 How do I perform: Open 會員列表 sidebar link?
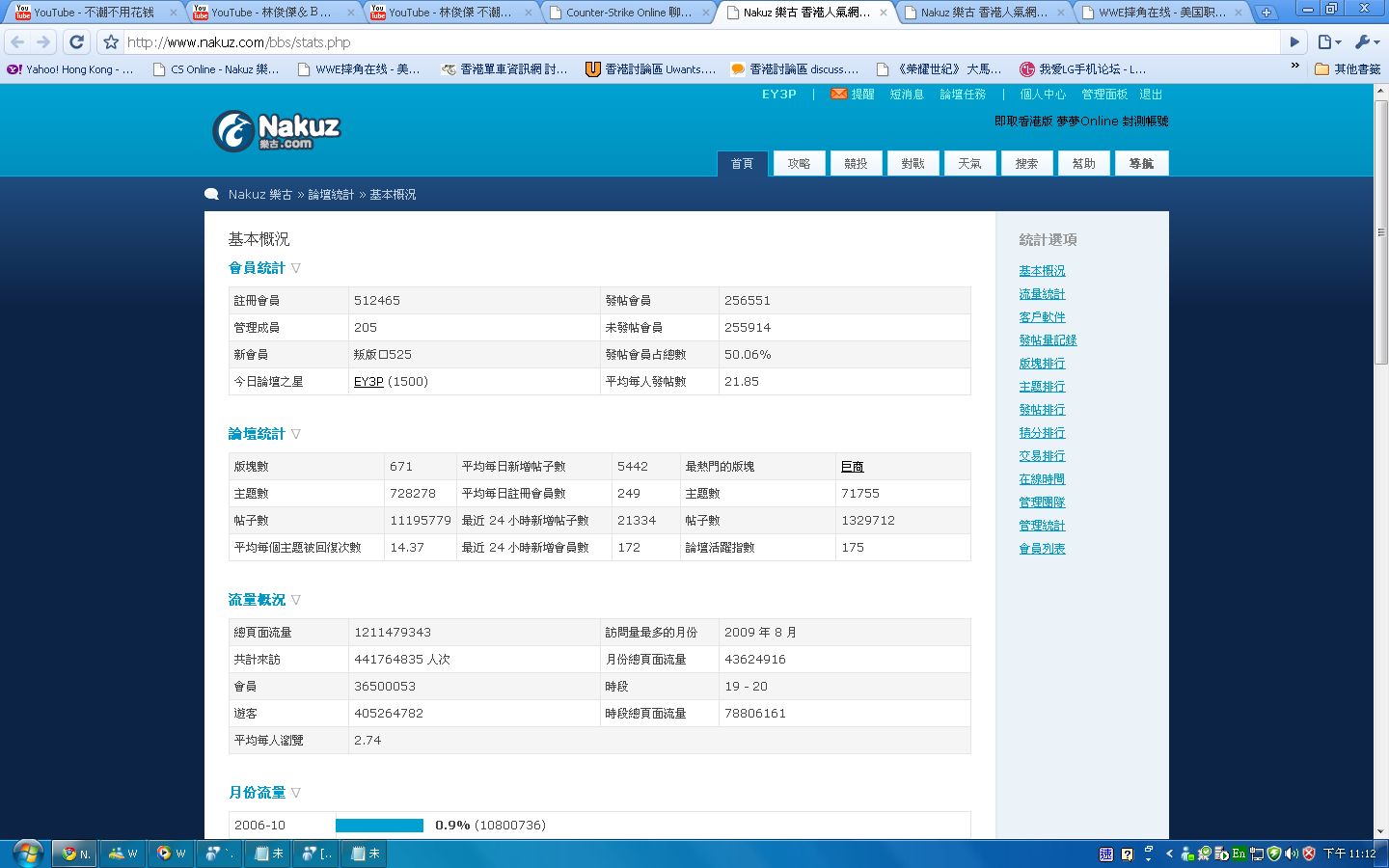(1042, 549)
